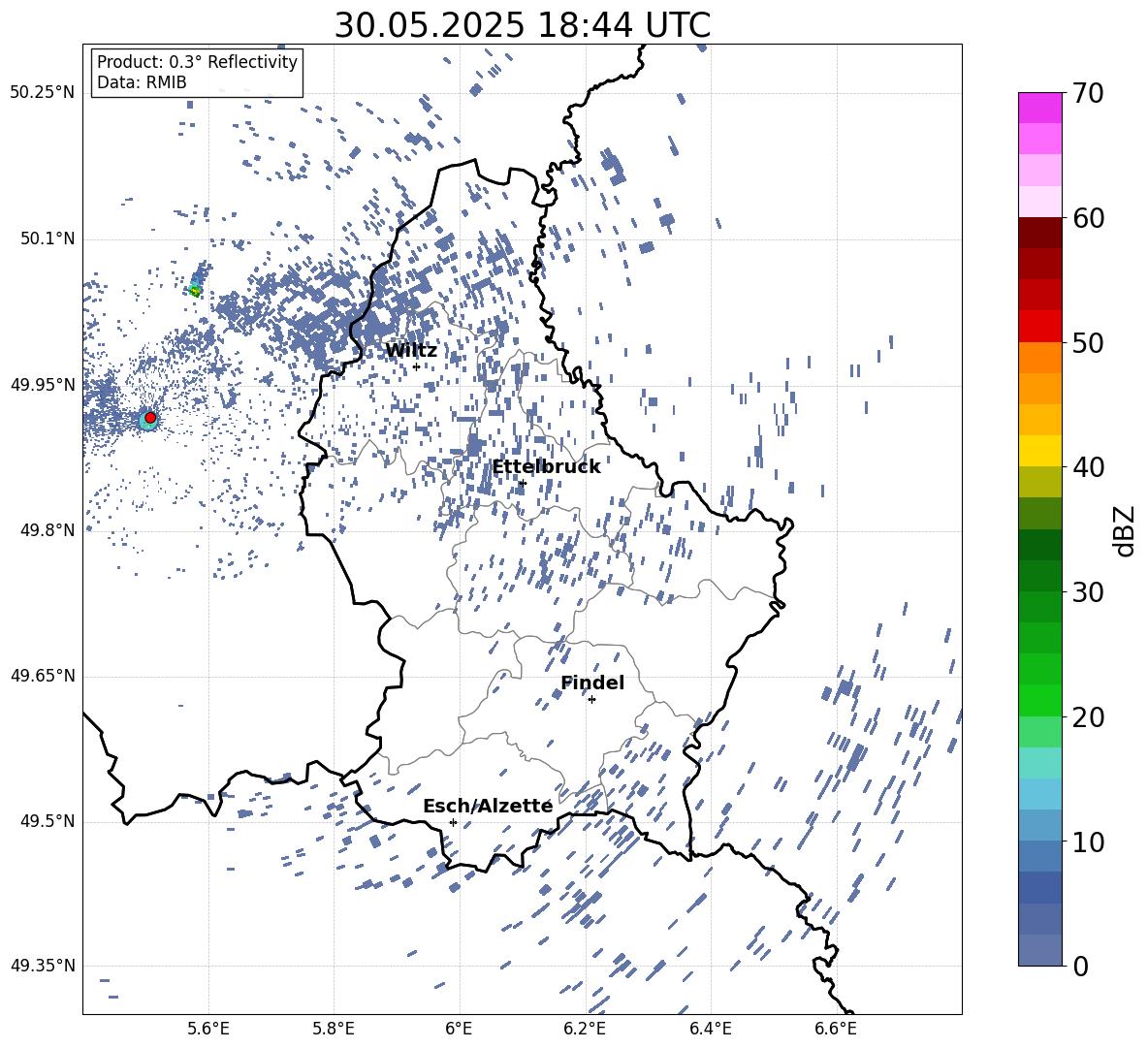Click the colorbar tick label "70"
1148x1048 pixels.
1089,94
